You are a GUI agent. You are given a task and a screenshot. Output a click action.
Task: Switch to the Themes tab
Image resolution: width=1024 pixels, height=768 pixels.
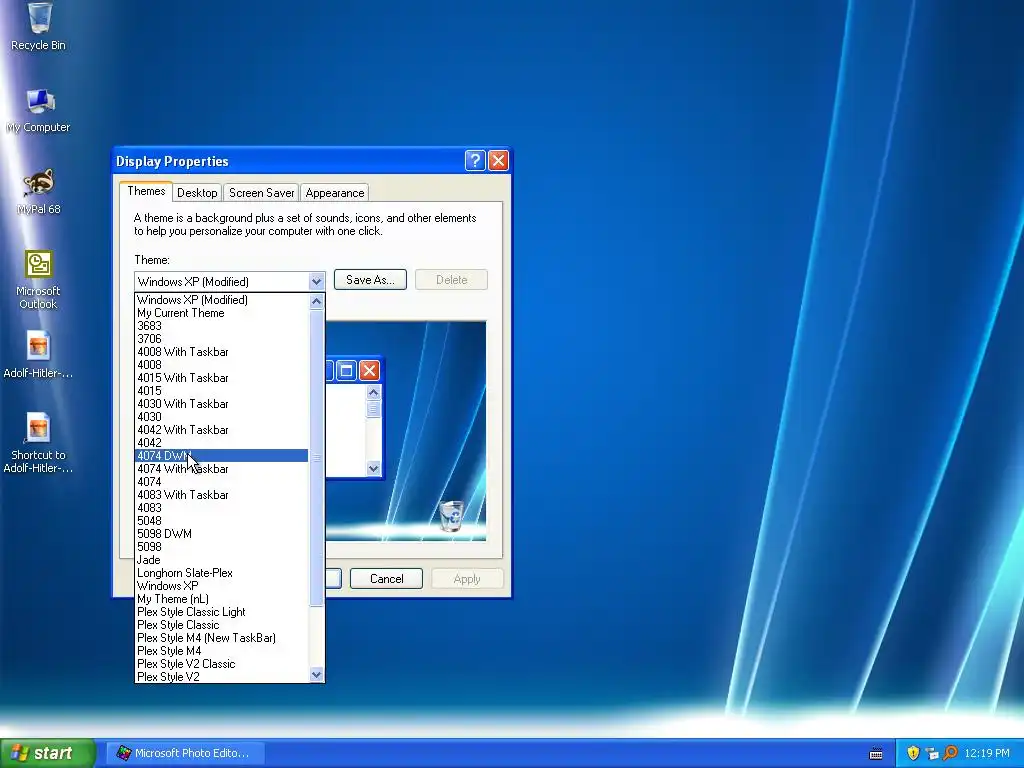click(x=146, y=191)
